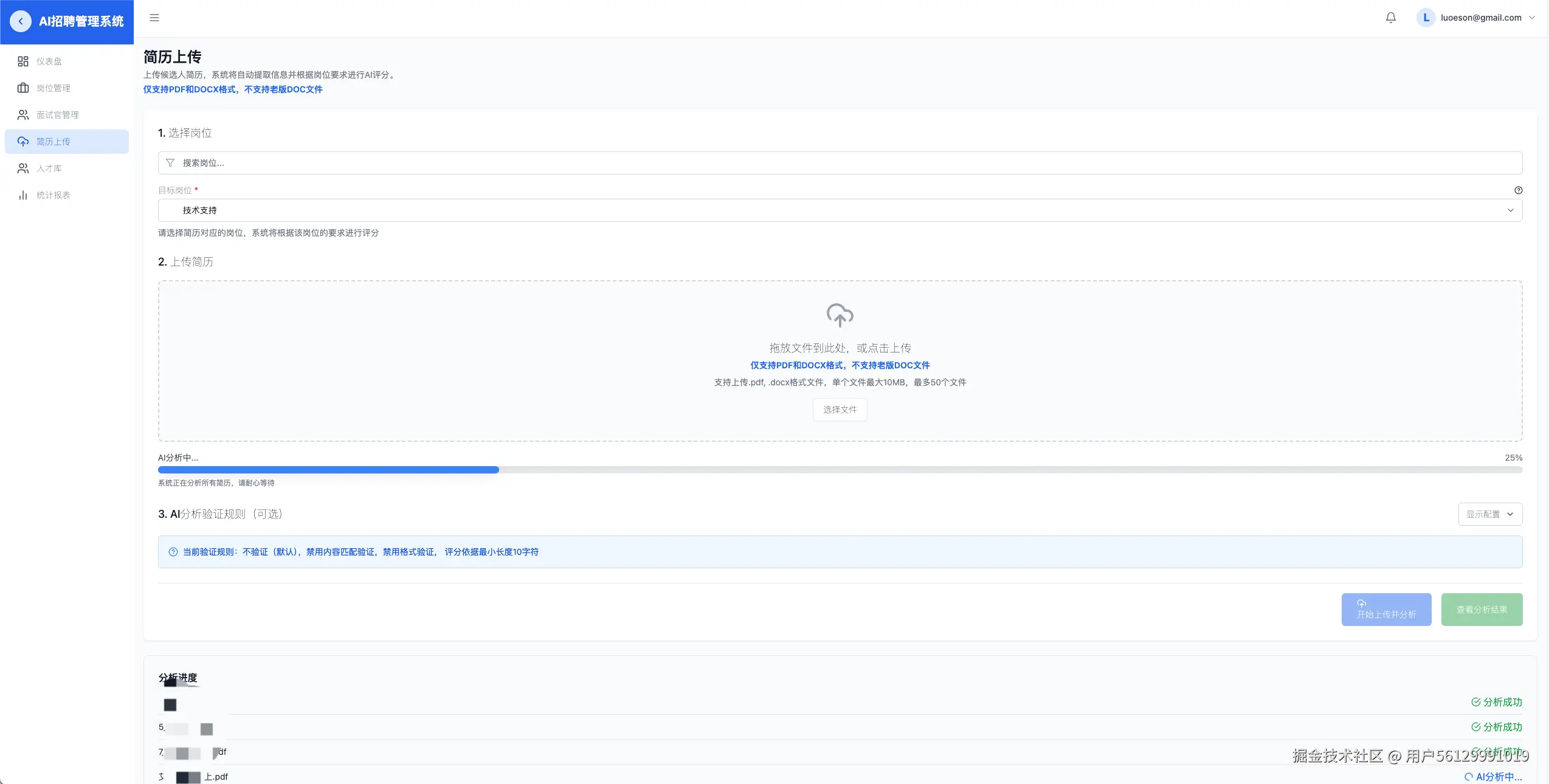Click the 查看分析结果 button
Image resolution: width=1549 pixels, height=784 pixels.
coord(1481,610)
